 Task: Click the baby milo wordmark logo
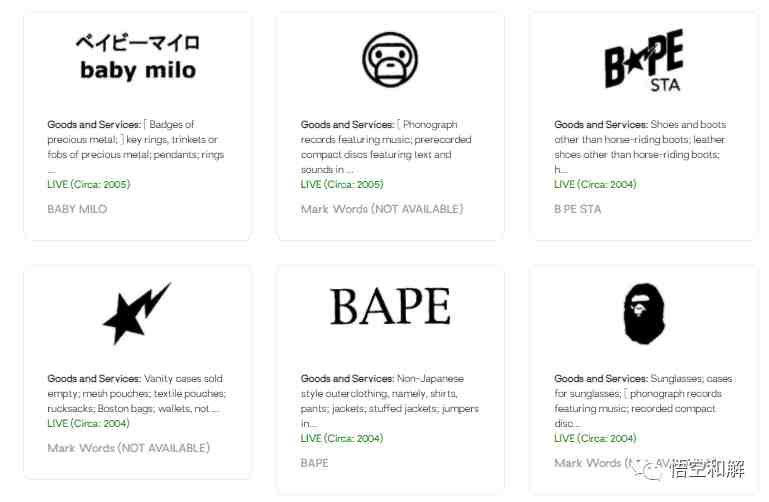(x=137, y=57)
